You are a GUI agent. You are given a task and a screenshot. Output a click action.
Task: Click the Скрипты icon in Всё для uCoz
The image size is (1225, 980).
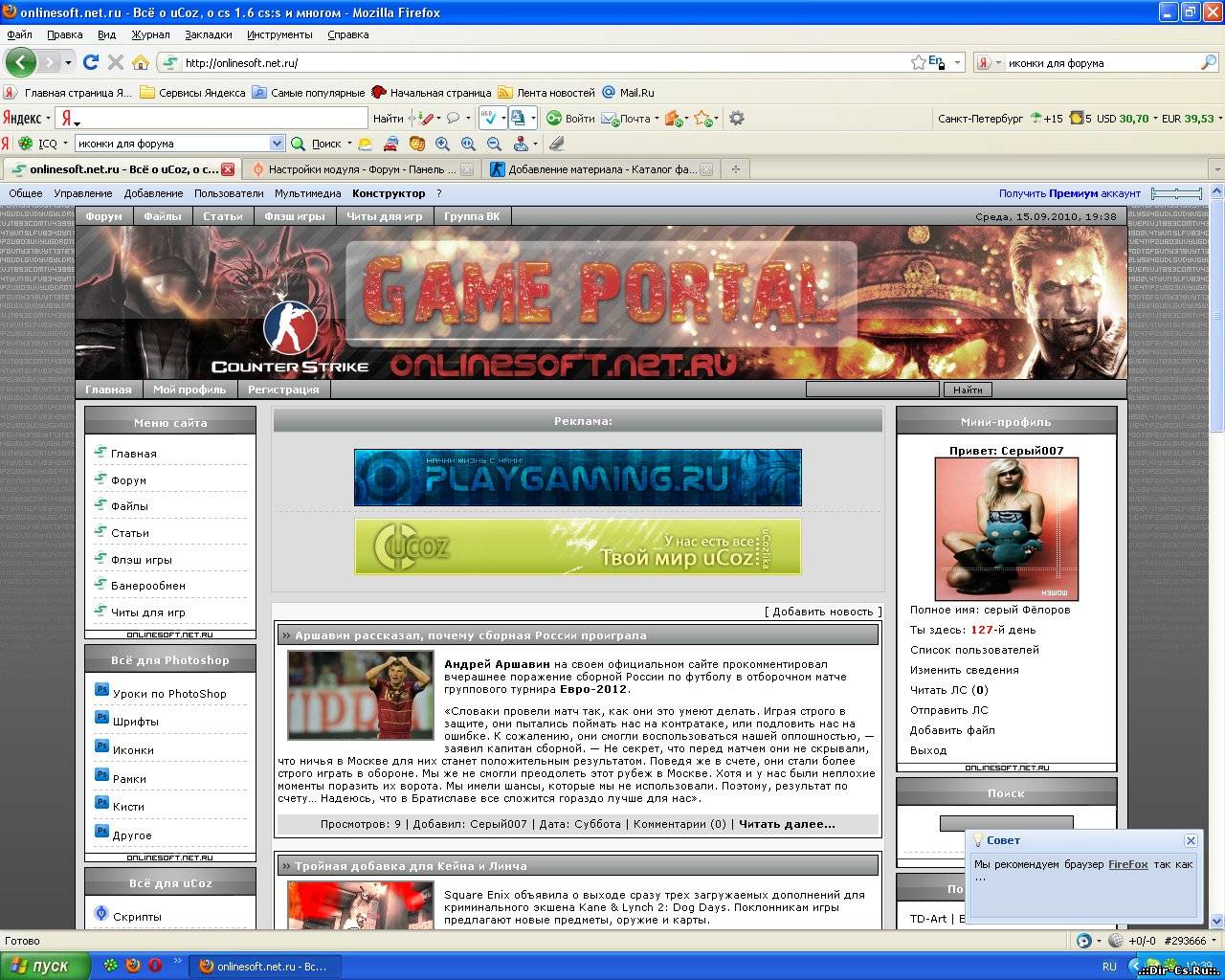(101, 914)
